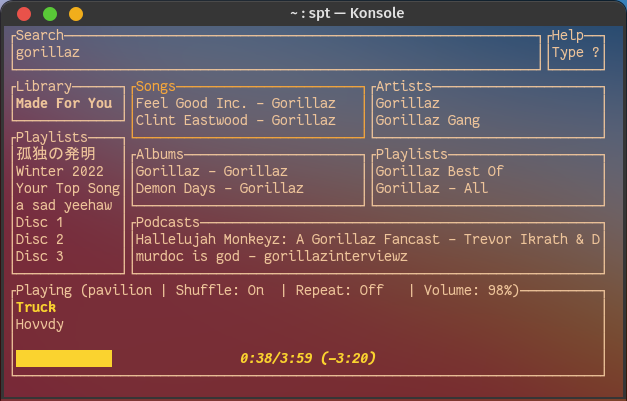Open the Gorillaz Gang artist result
This screenshot has width=627, height=401.
428,121
